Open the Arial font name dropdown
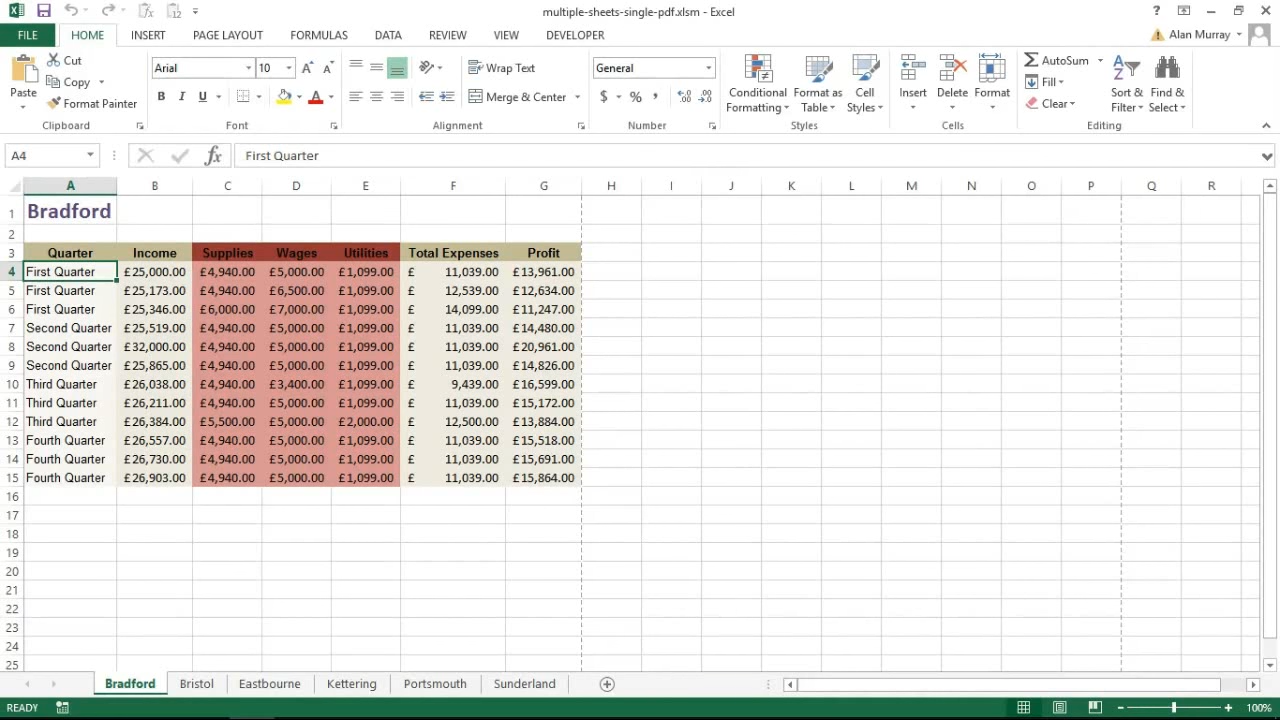The image size is (1280, 720). click(x=249, y=68)
